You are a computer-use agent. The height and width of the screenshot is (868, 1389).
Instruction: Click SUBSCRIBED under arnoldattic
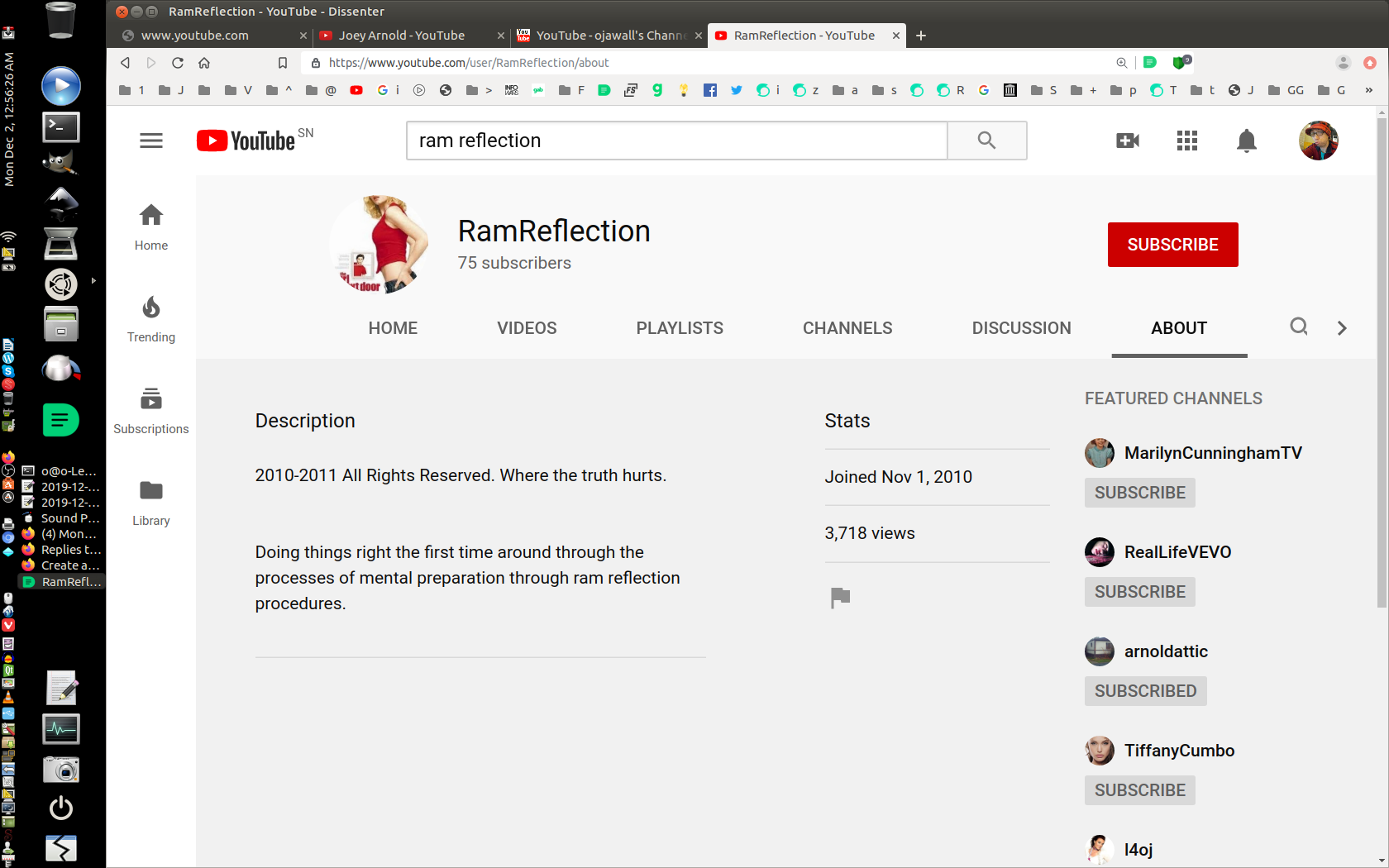(1146, 691)
